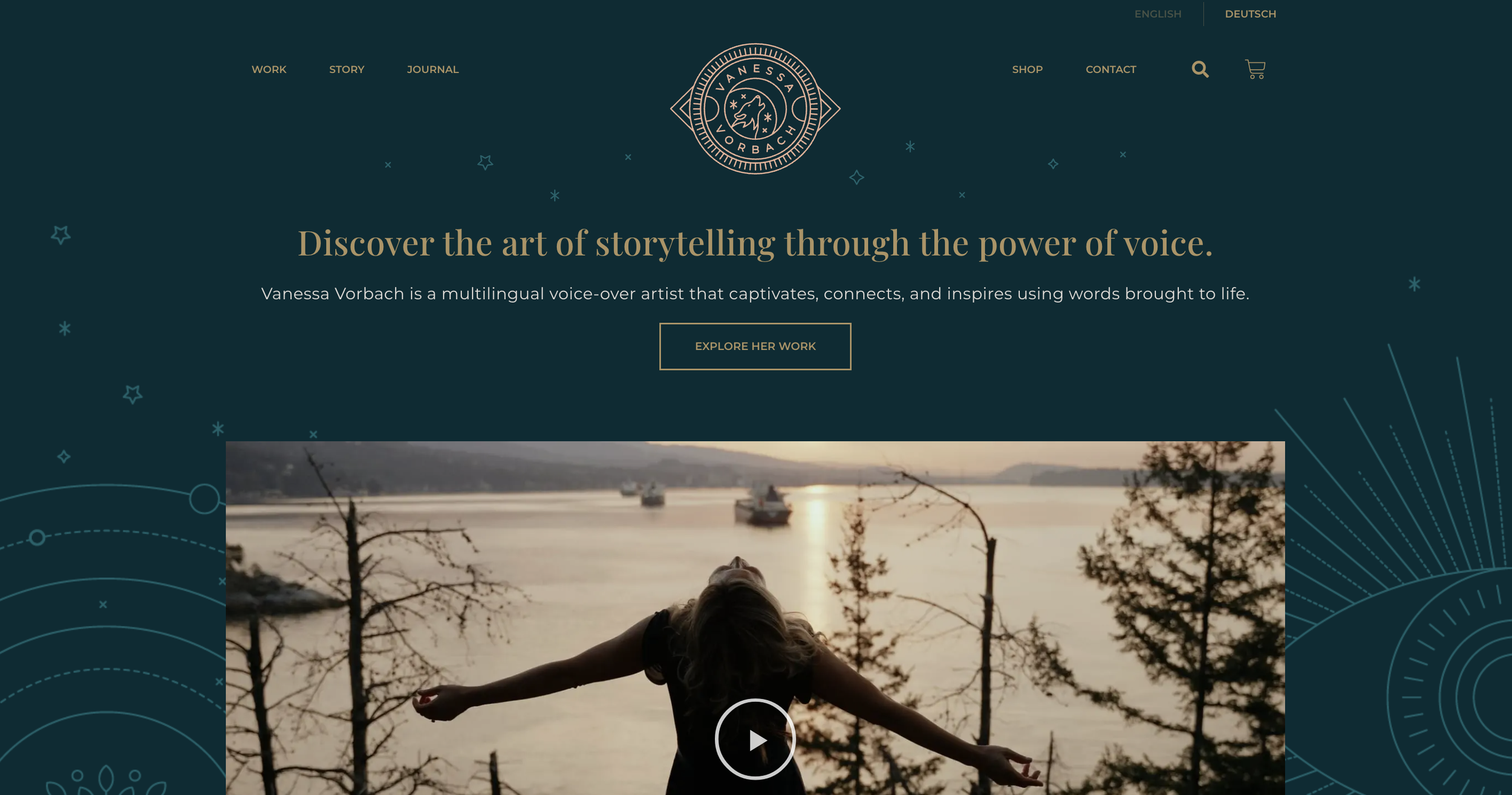Click the sunset video thumbnail image
The width and height of the screenshot is (1512, 795).
[755, 618]
